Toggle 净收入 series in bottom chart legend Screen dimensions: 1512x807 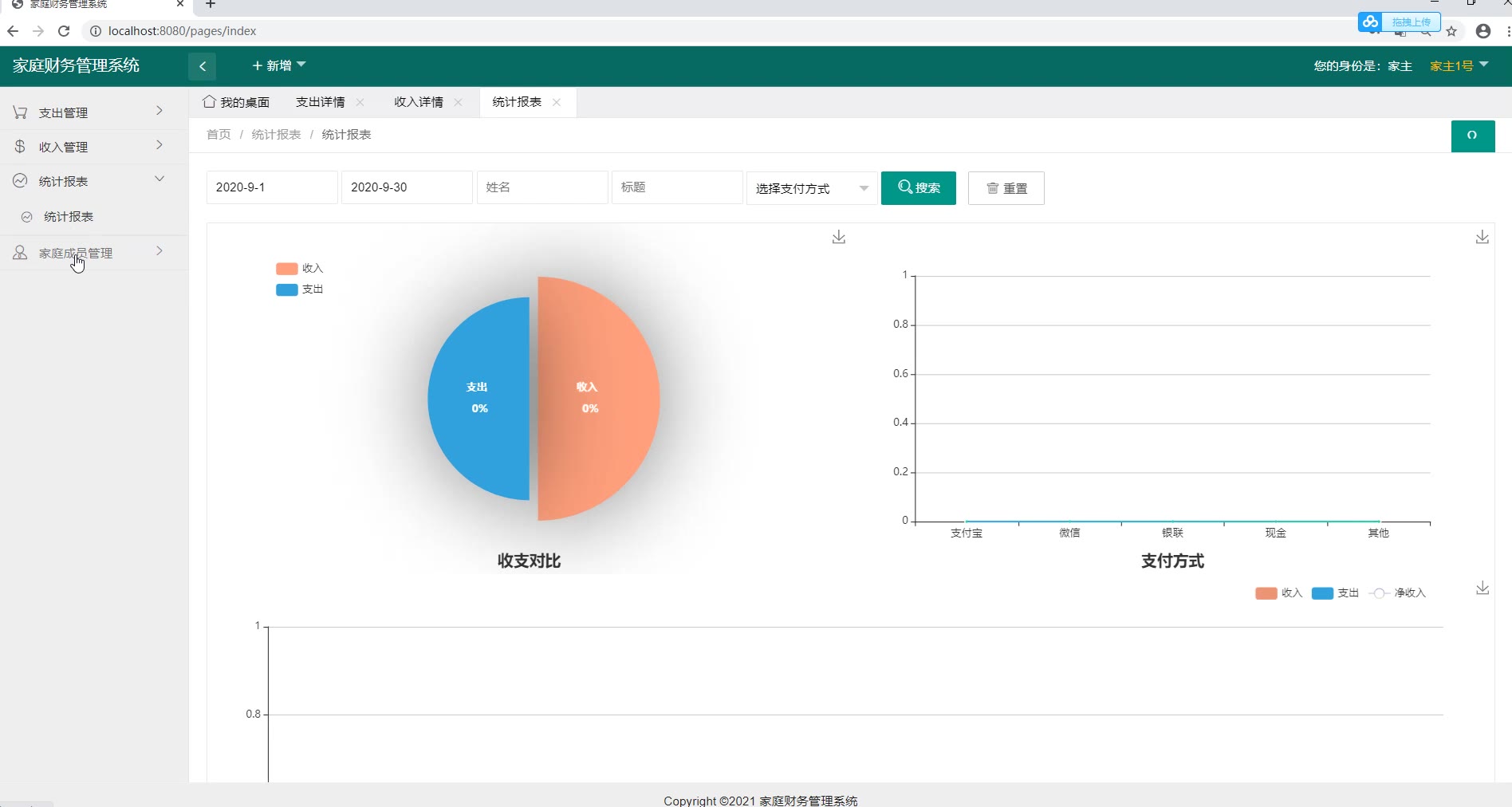pos(1397,593)
